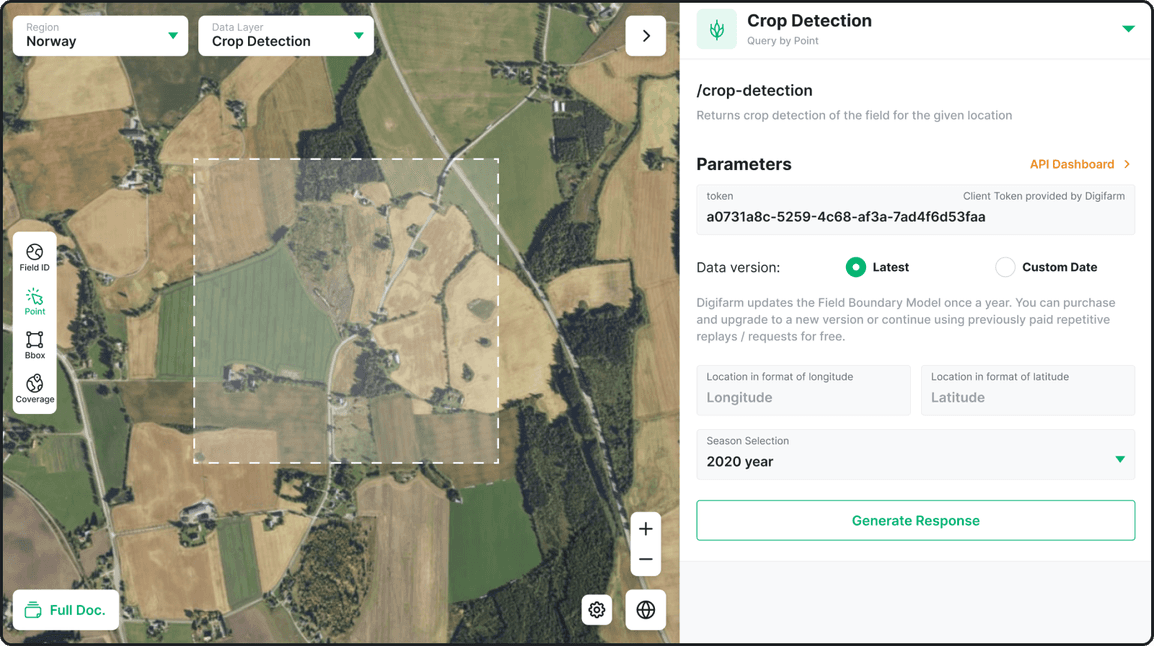Click the crop detection wheat icon
Viewport: 1154px width, 646px height.
(716, 29)
